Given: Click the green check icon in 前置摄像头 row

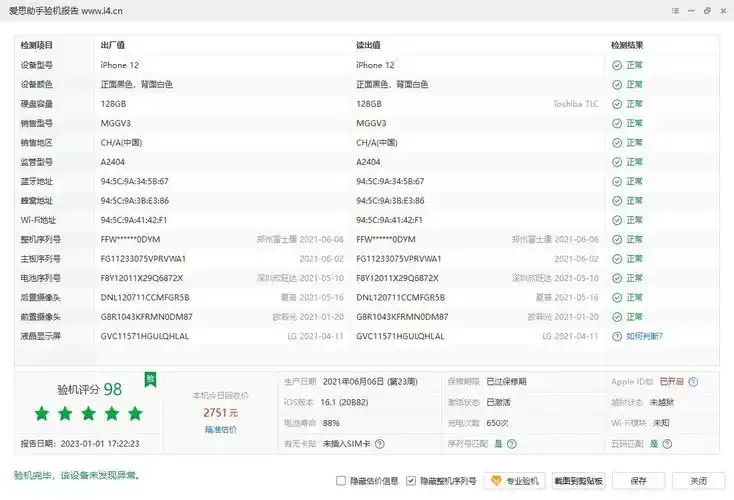Looking at the screenshot, I should pyautogui.click(x=617, y=317).
